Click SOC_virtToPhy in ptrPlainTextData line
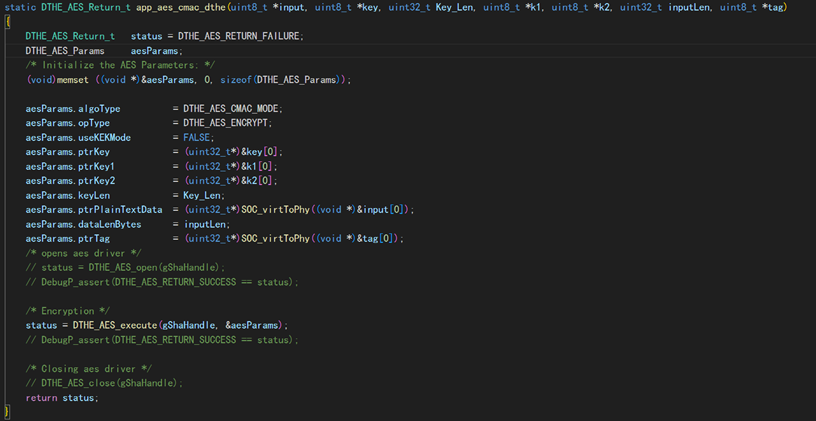 (275, 210)
